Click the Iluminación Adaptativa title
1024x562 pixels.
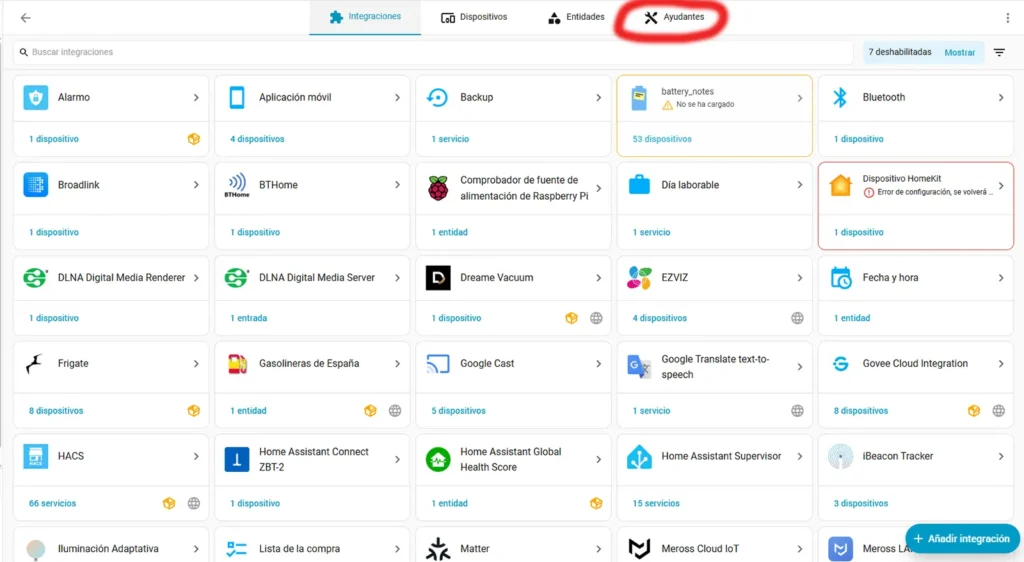coord(108,549)
